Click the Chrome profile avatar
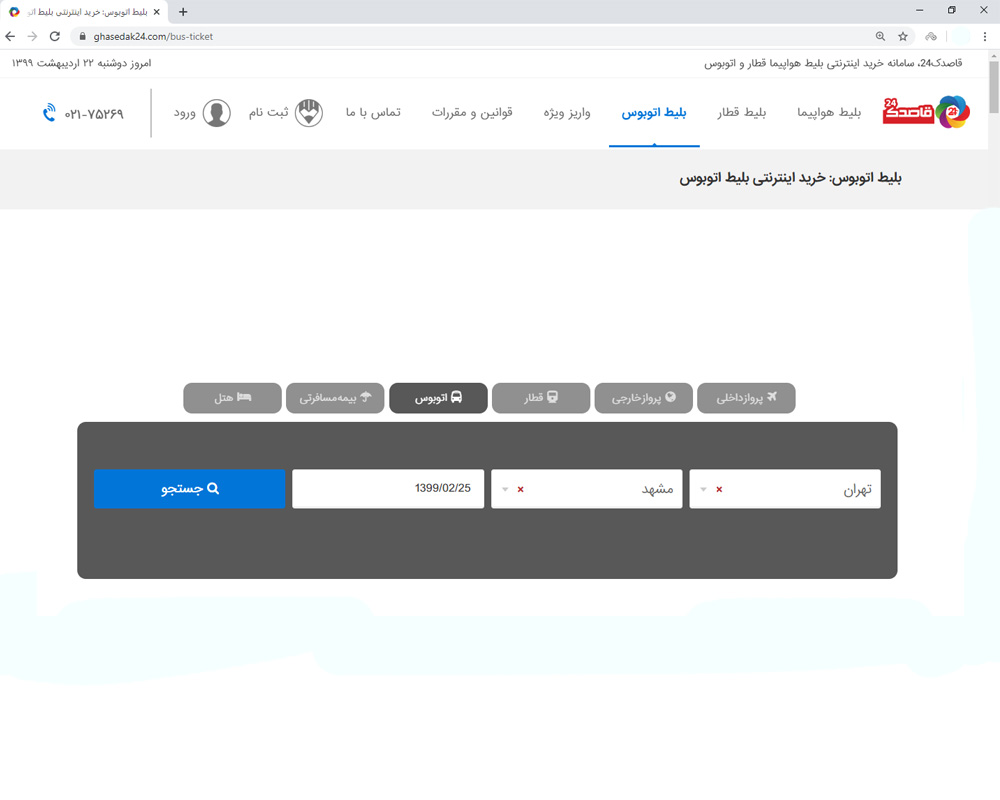This screenshot has height=800, width=1000. click(960, 36)
